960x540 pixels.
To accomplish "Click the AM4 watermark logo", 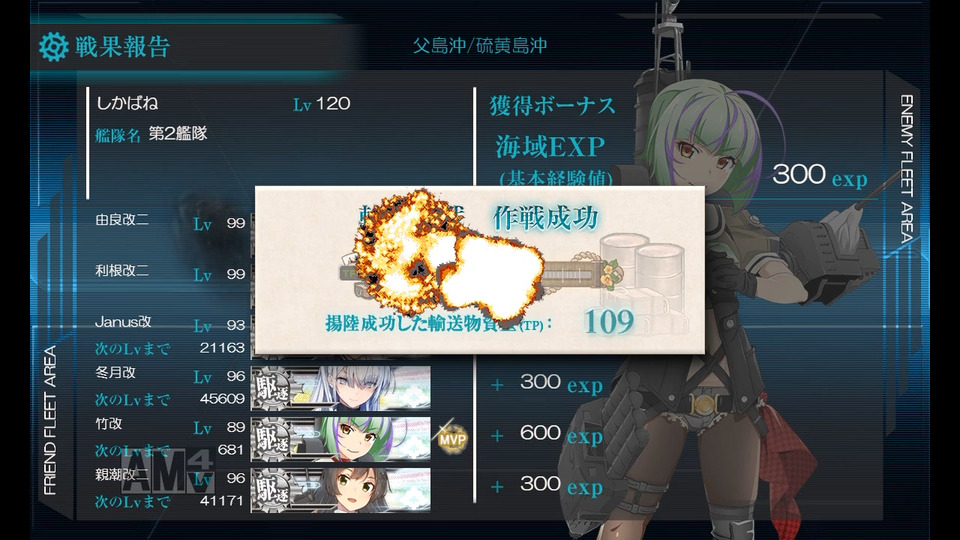I will [x=167, y=470].
